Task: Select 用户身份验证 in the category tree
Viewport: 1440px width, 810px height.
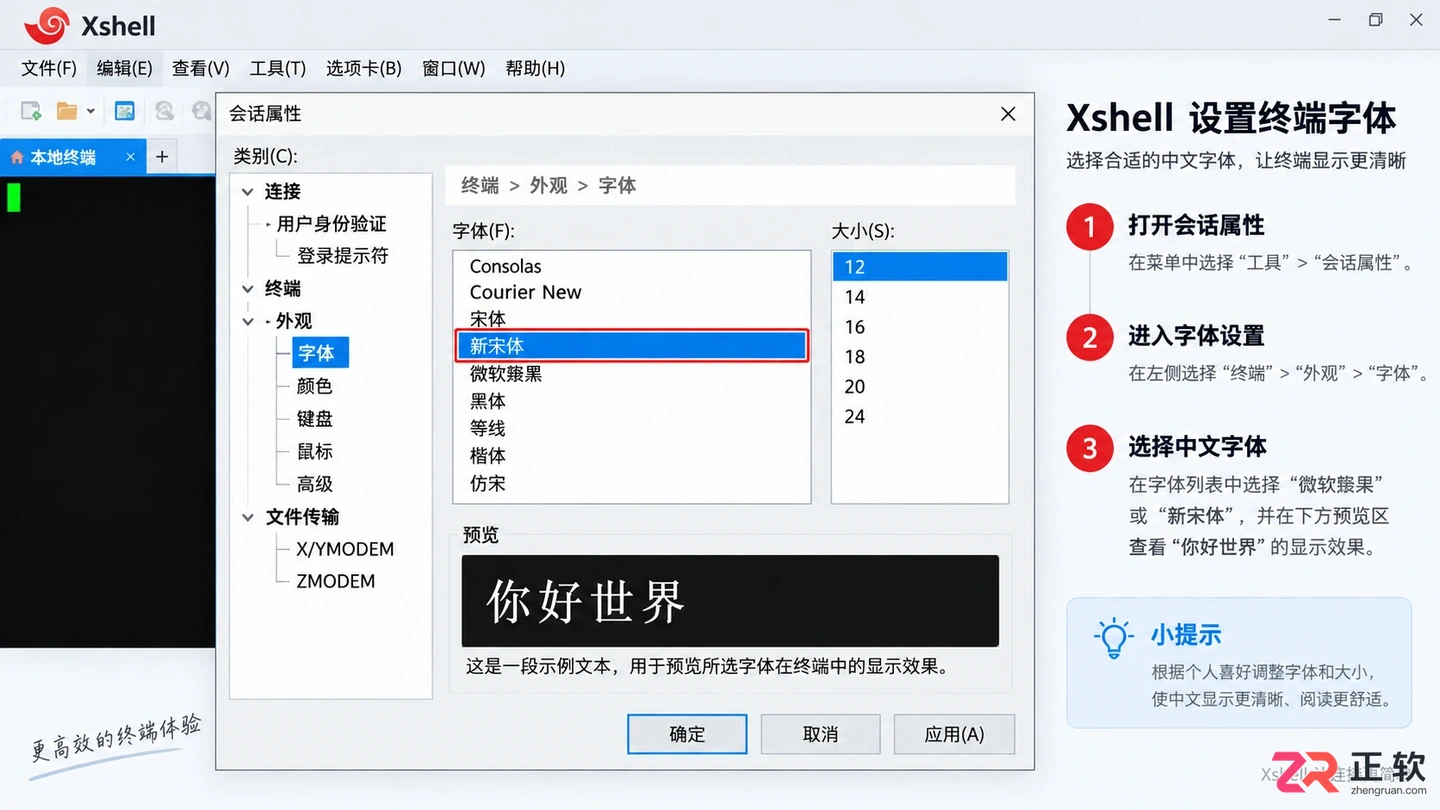Action: tap(331, 224)
